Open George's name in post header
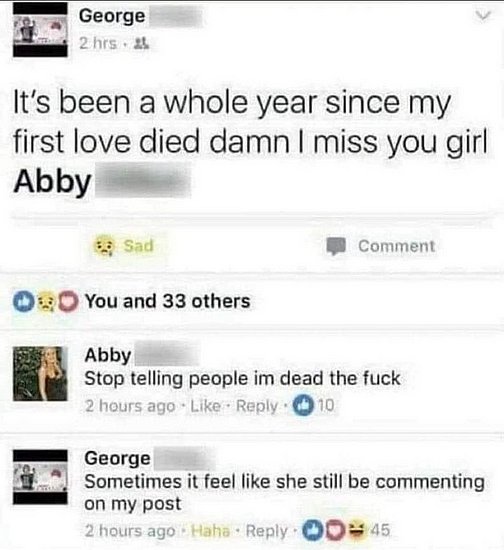 click(112, 16)
